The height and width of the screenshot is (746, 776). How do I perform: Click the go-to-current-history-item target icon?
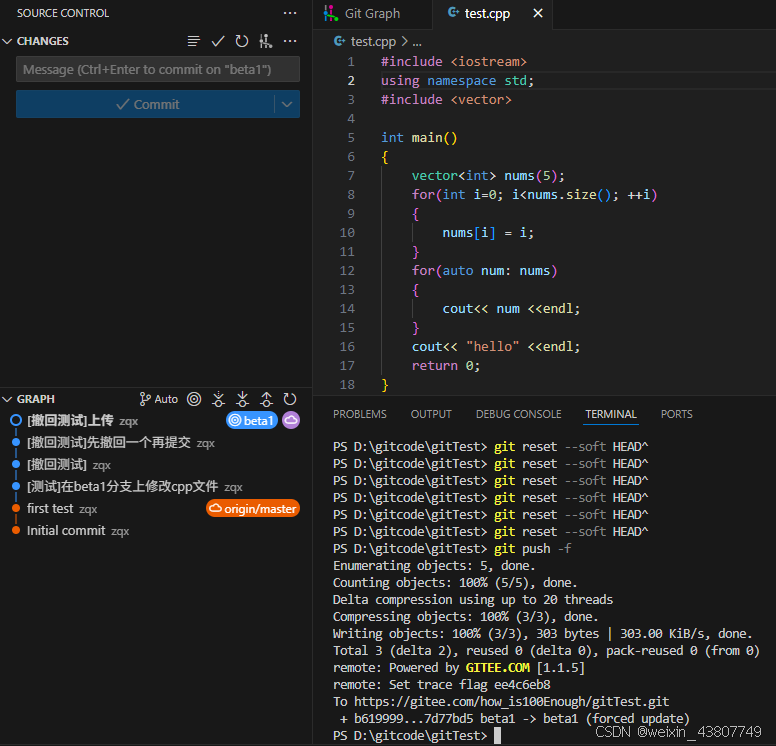194,399
